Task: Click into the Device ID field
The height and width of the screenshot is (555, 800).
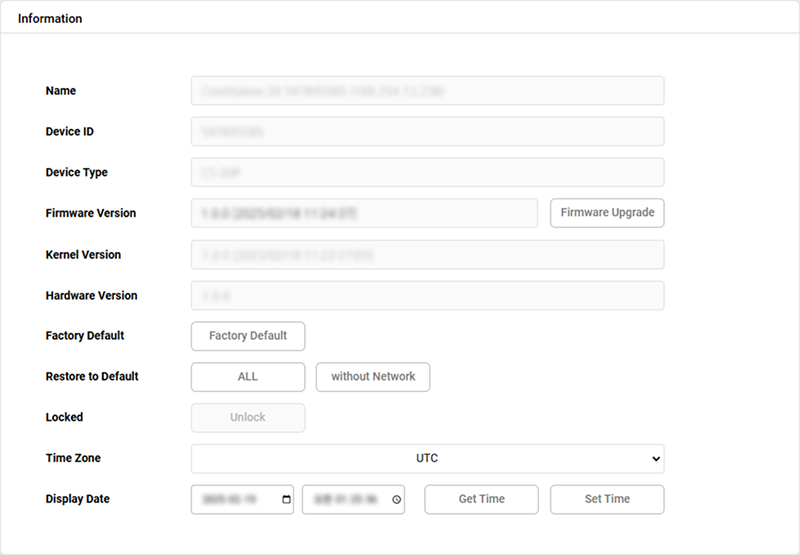Action: point(427,132)
